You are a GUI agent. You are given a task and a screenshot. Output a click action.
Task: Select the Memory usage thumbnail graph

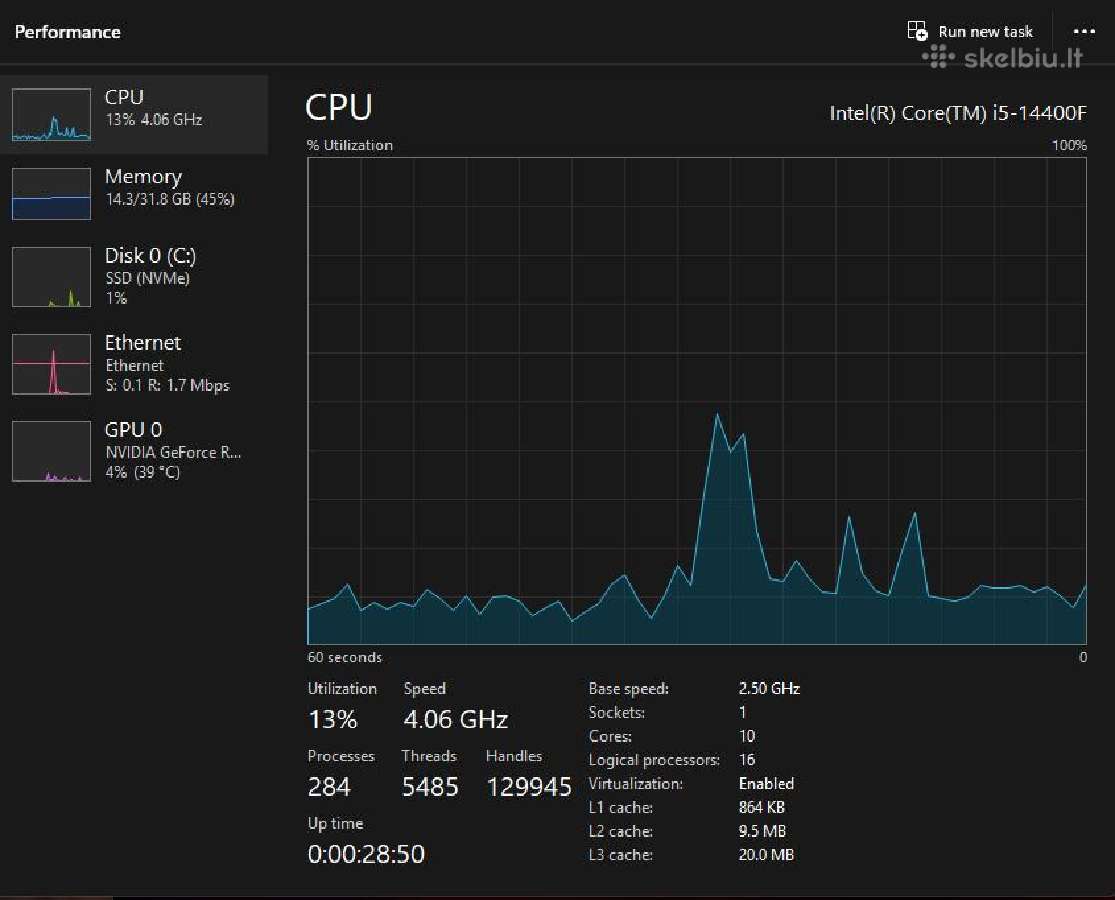pyautogui.click(x=51, y=193)
